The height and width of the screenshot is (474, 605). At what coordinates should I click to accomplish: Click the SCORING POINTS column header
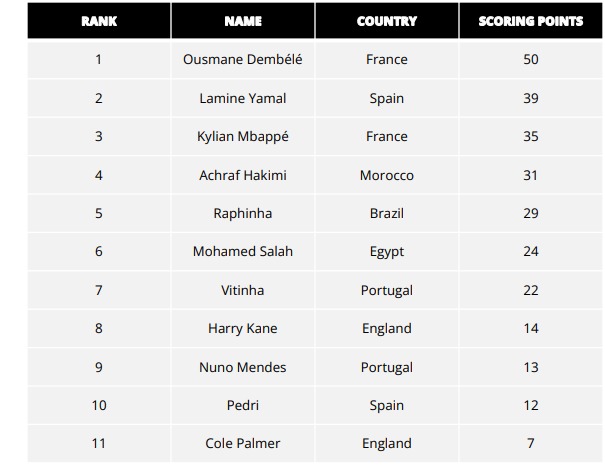[530, 21]
